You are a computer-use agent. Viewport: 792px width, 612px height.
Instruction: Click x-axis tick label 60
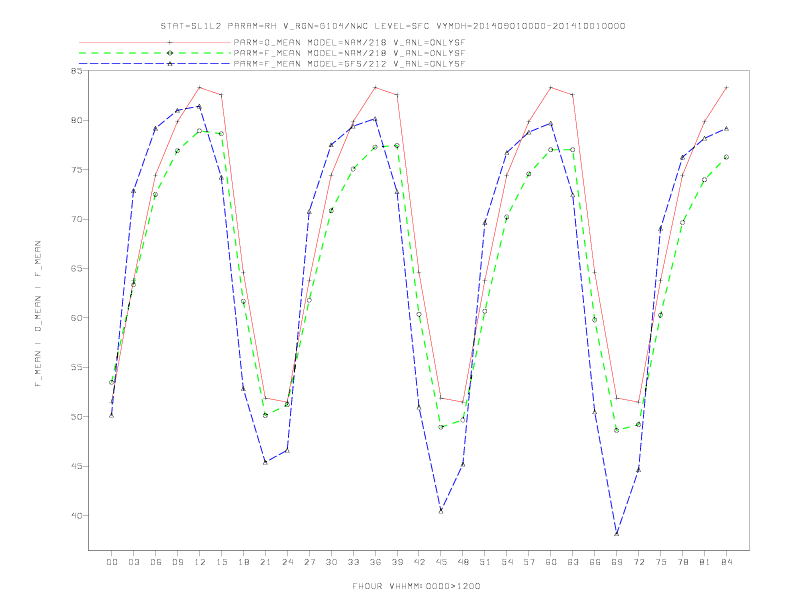coord(551,562)
